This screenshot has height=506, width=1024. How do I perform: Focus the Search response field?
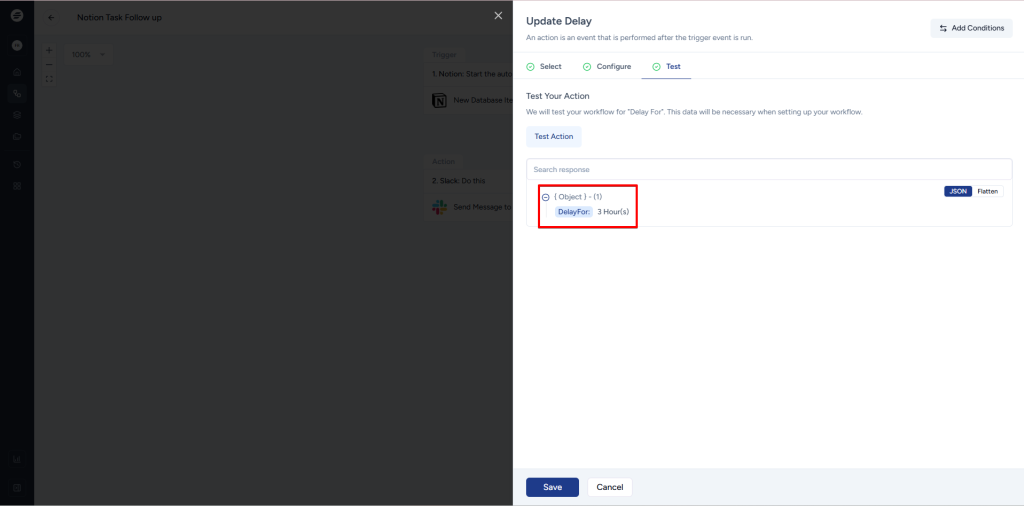point(769,170)
